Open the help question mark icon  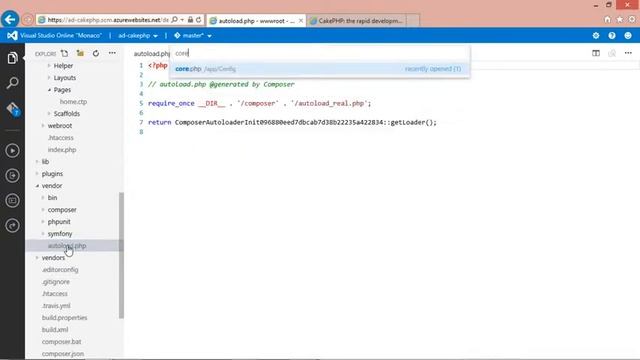tap(612, 36)
